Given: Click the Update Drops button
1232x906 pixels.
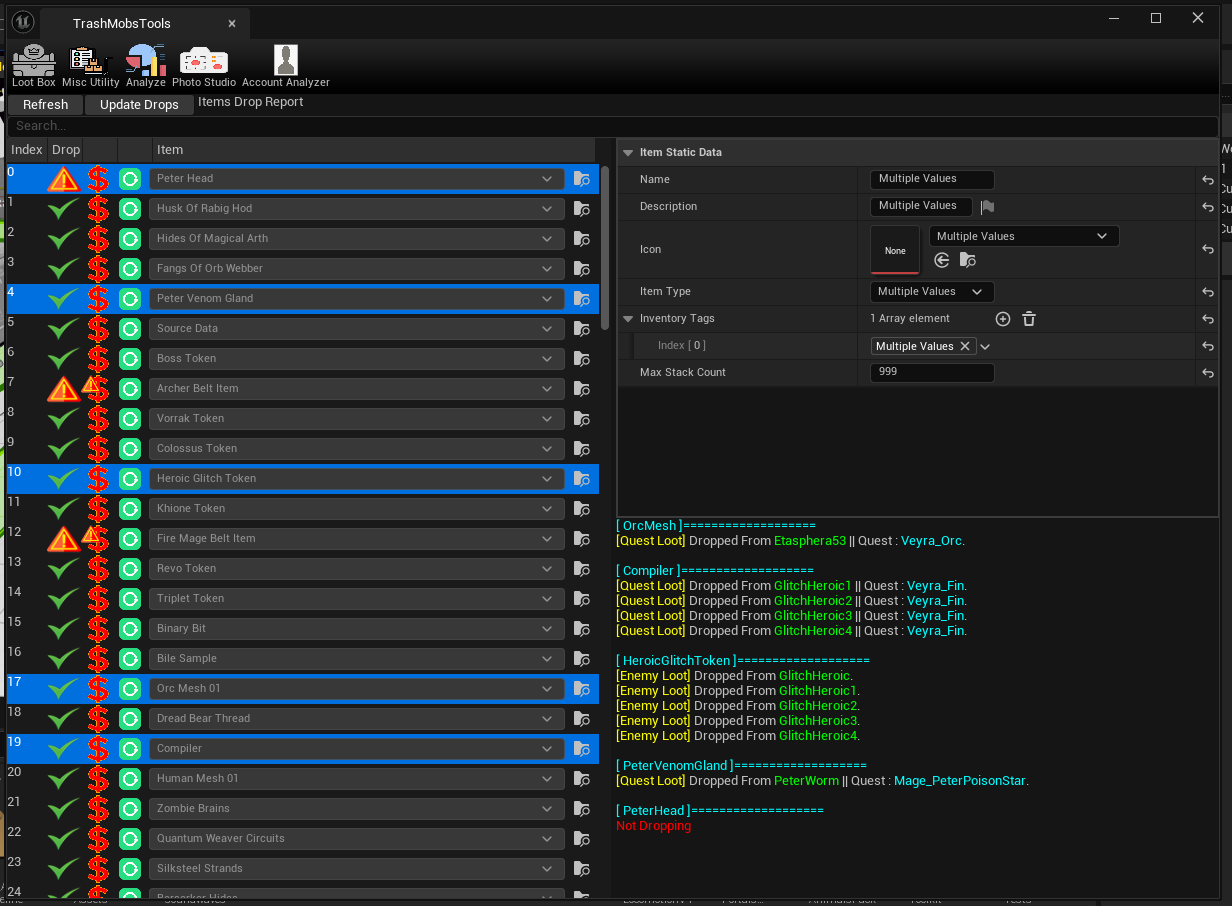Looking at the screenshot, I should tap(139, 105).
